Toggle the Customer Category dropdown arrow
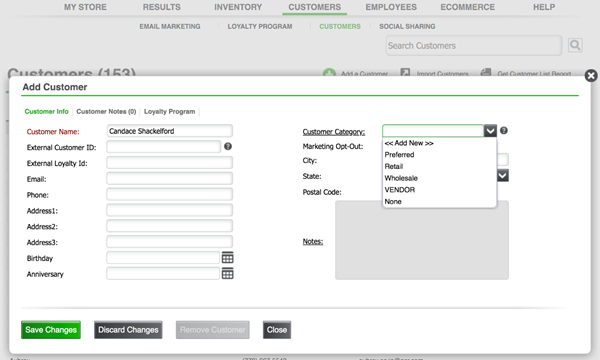 coord(490,131)
